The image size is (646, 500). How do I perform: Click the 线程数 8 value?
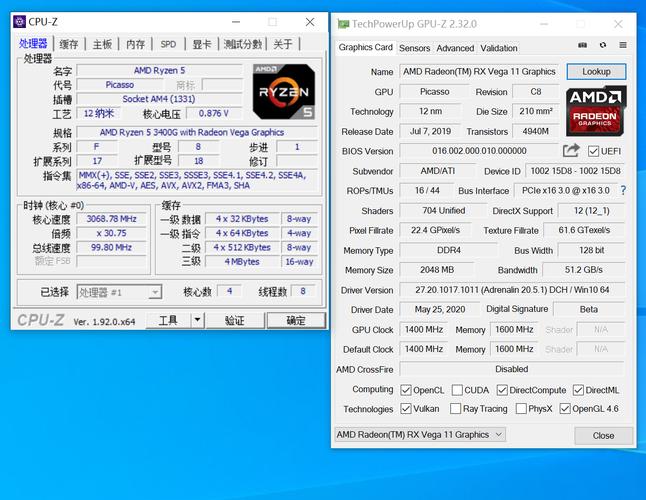pos(303,291)
